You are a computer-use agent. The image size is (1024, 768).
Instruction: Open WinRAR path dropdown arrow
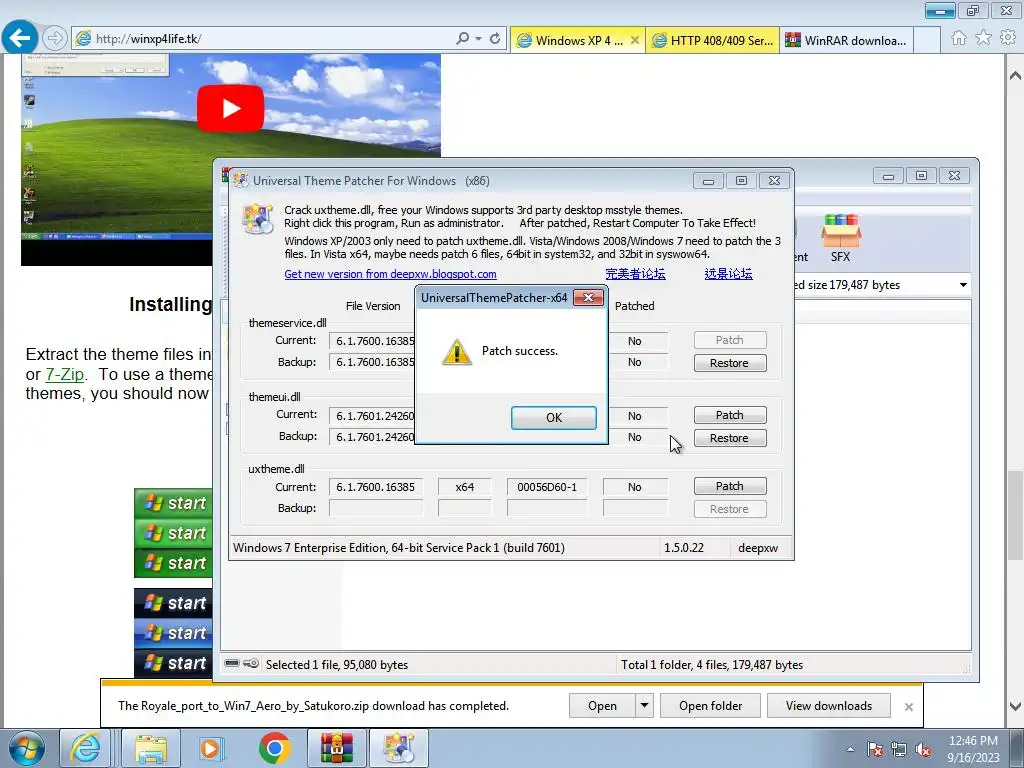click(x=963, y=285)
